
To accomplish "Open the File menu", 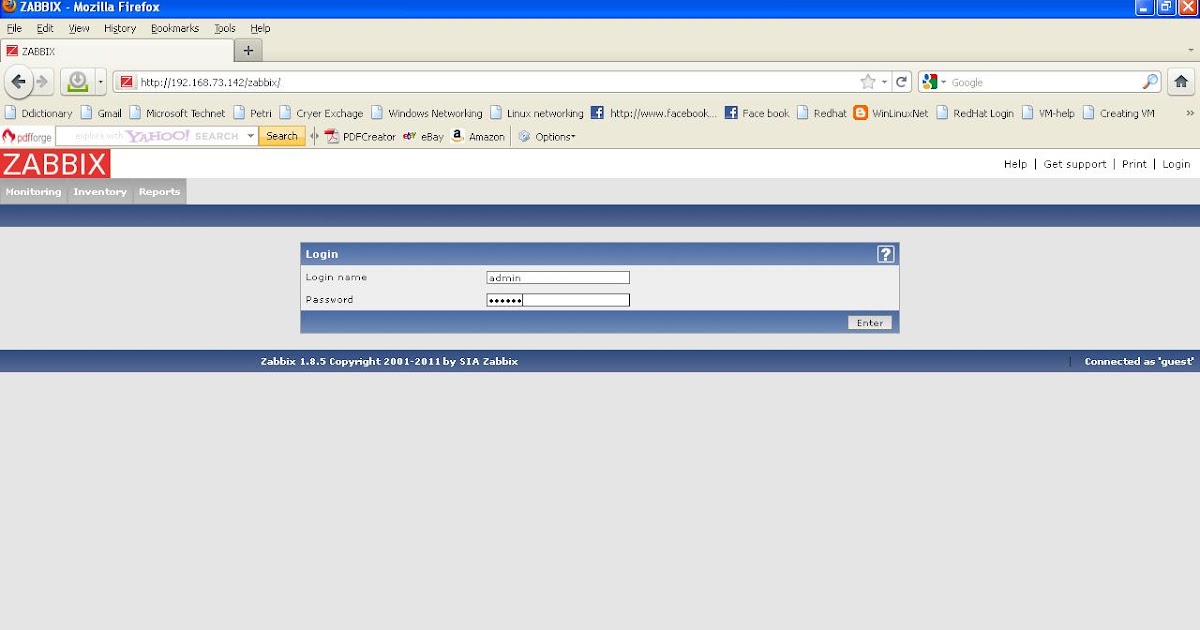I will [14, 28].
